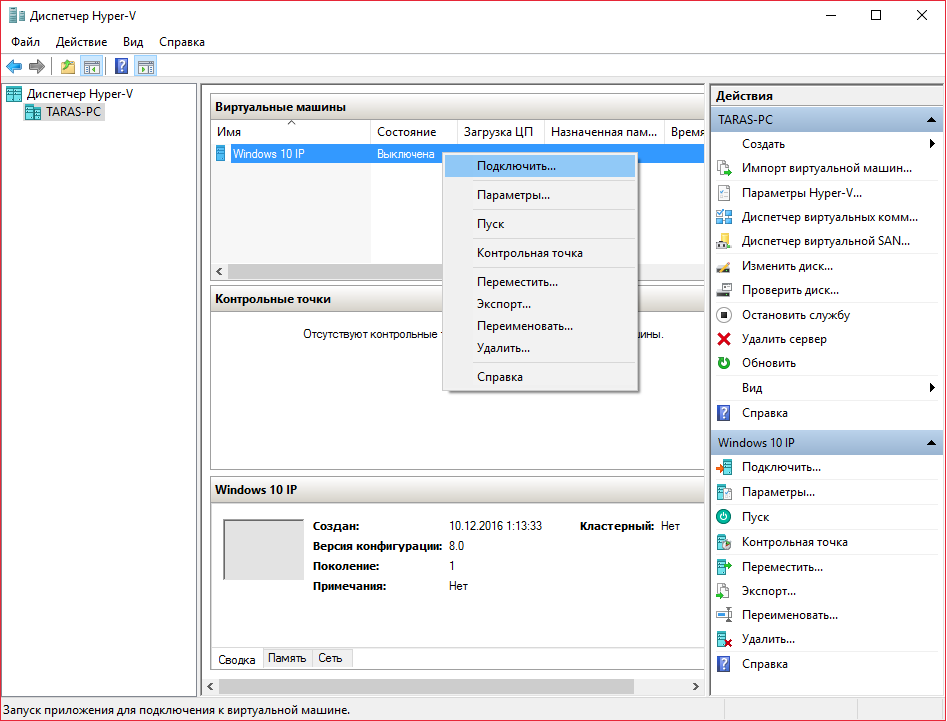The image size is (947, 721).
Task: Open the Файл menu
Action: click(25, 42)
